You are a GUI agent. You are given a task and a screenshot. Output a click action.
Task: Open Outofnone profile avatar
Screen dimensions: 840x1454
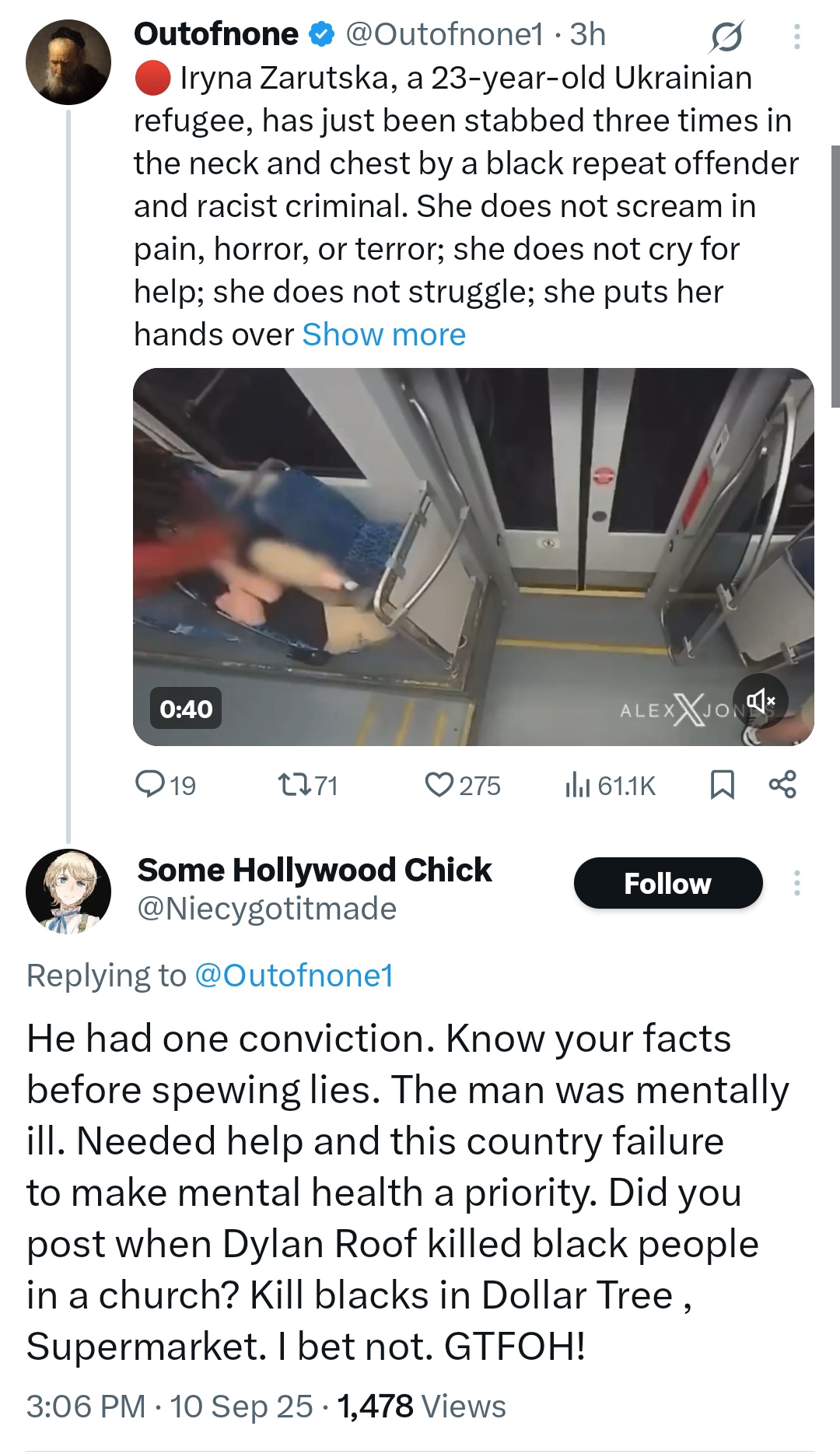click(68, 62)
